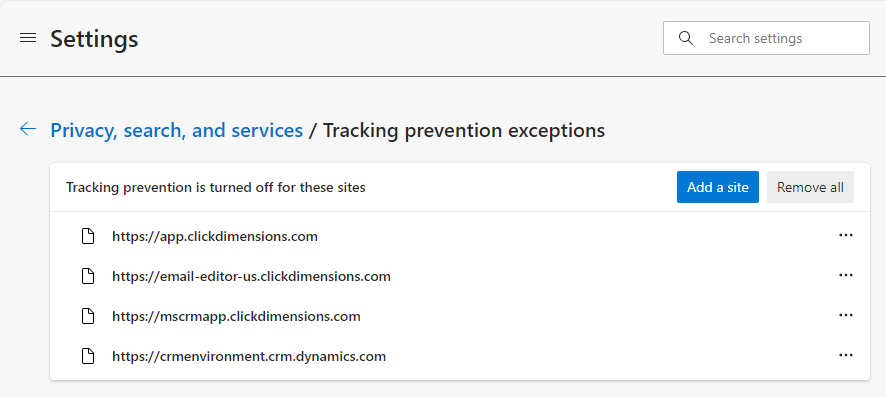Click the page icon beside mscrmapp.clickdimensions.com

[x=88, y=316]
